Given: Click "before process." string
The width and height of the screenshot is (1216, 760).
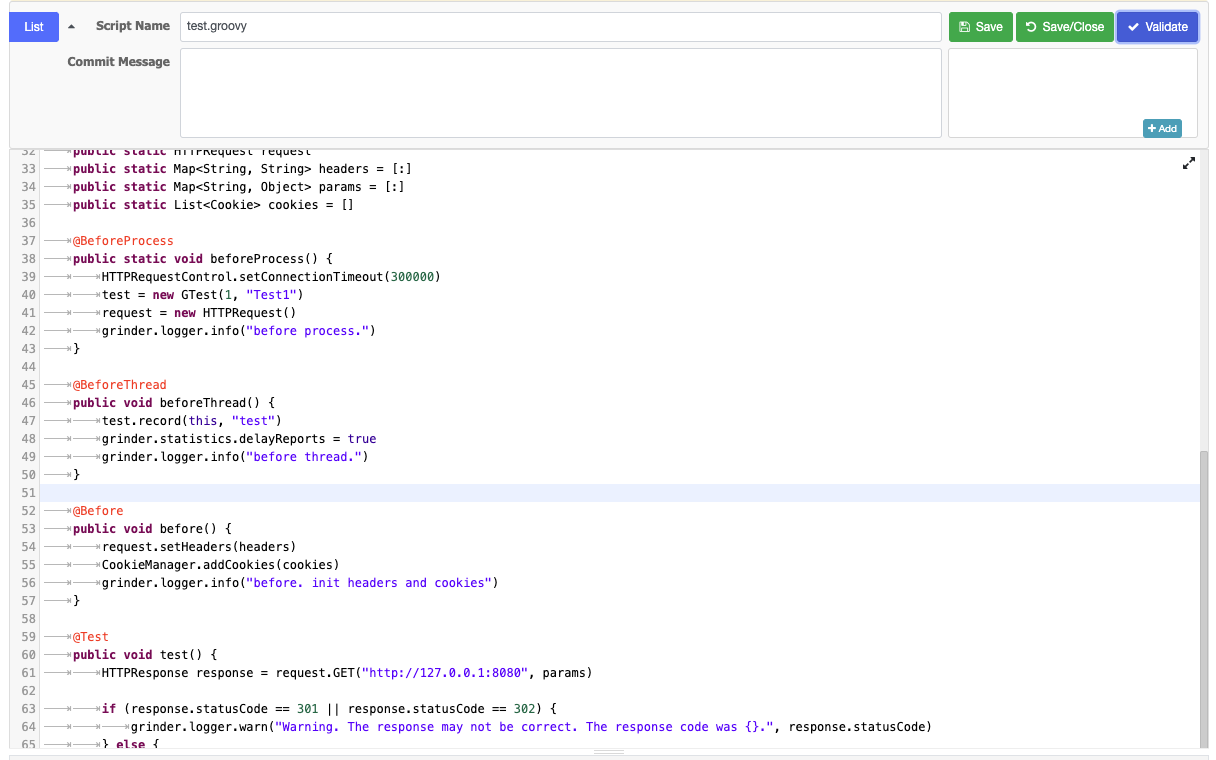Looking at the screenshot, I should click(x=307, y=331).
